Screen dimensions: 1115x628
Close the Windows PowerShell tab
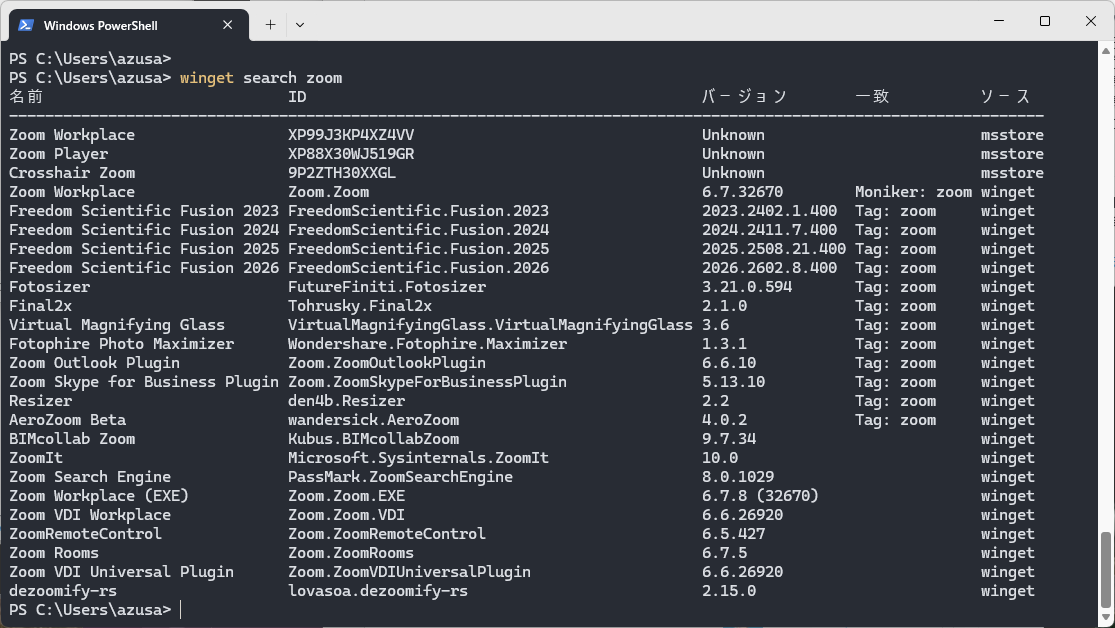point(228,25)
